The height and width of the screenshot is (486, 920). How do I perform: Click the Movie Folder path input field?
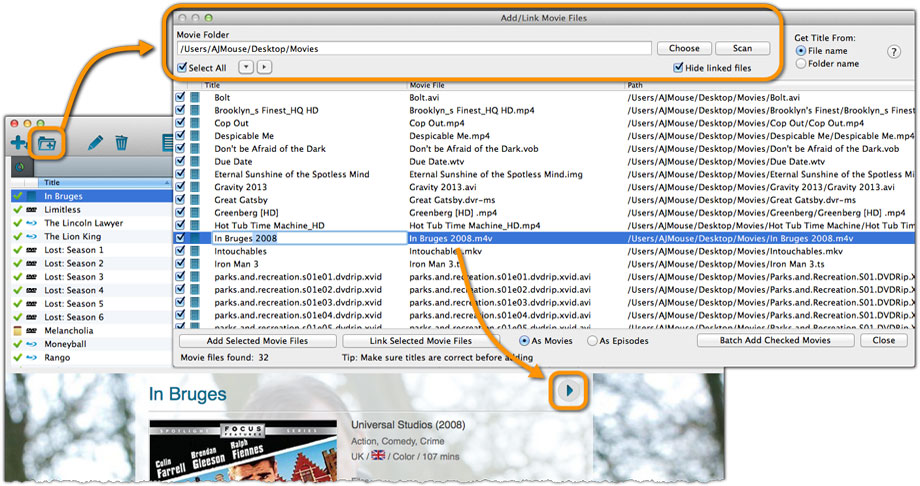click(414, 49)
